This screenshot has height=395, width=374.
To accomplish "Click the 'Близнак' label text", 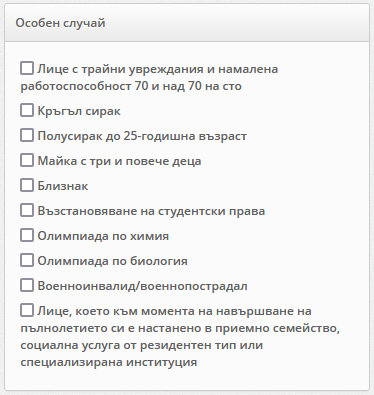I will pos(63,186).
